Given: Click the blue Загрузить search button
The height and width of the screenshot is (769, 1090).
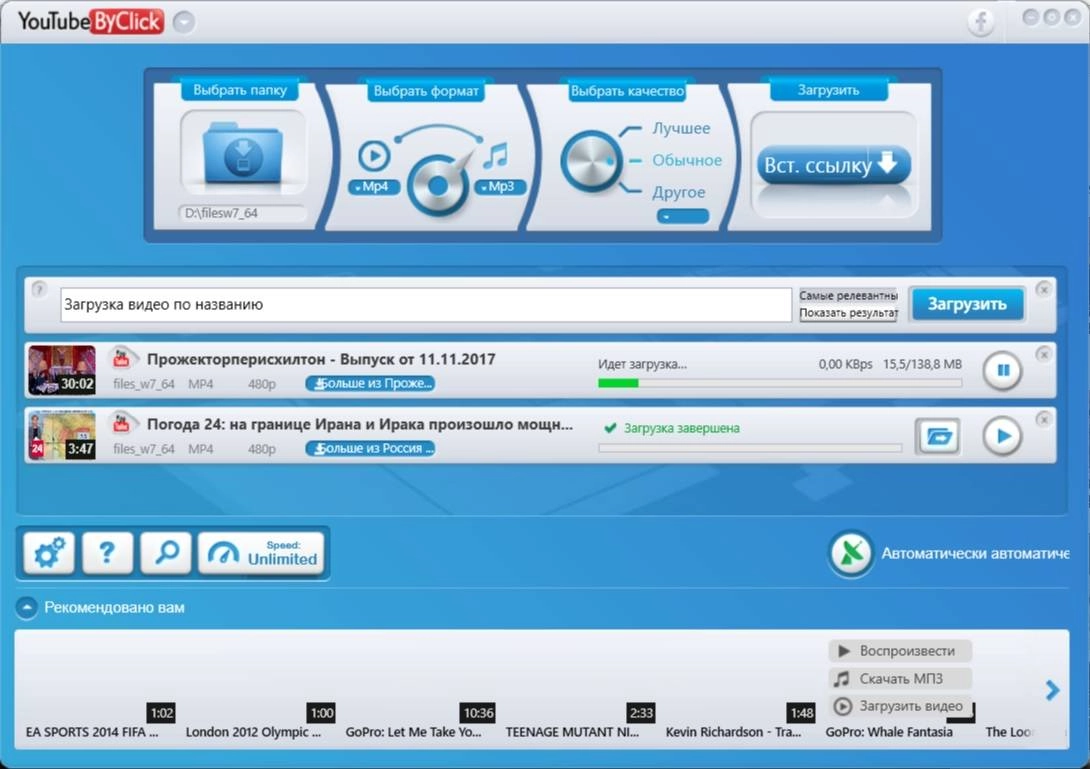Looking at the screenshot, I should [967, 305].
